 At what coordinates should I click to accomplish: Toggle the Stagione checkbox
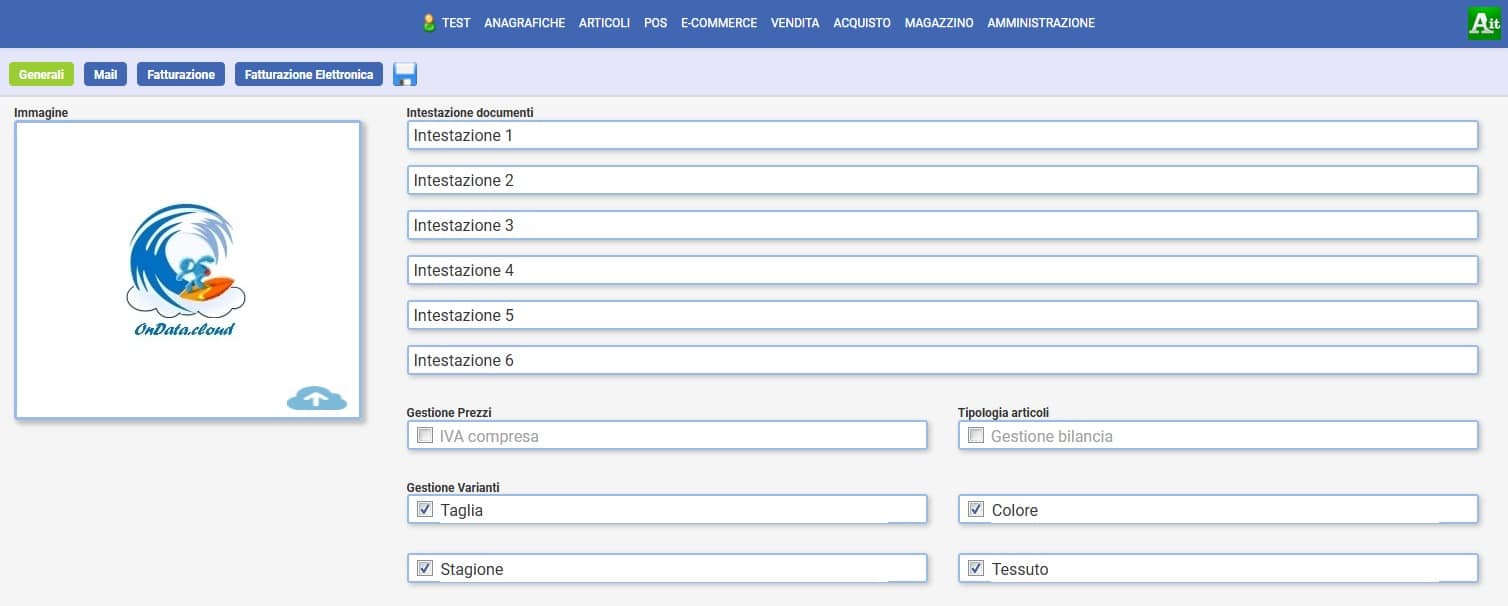[x=424, y=569]
